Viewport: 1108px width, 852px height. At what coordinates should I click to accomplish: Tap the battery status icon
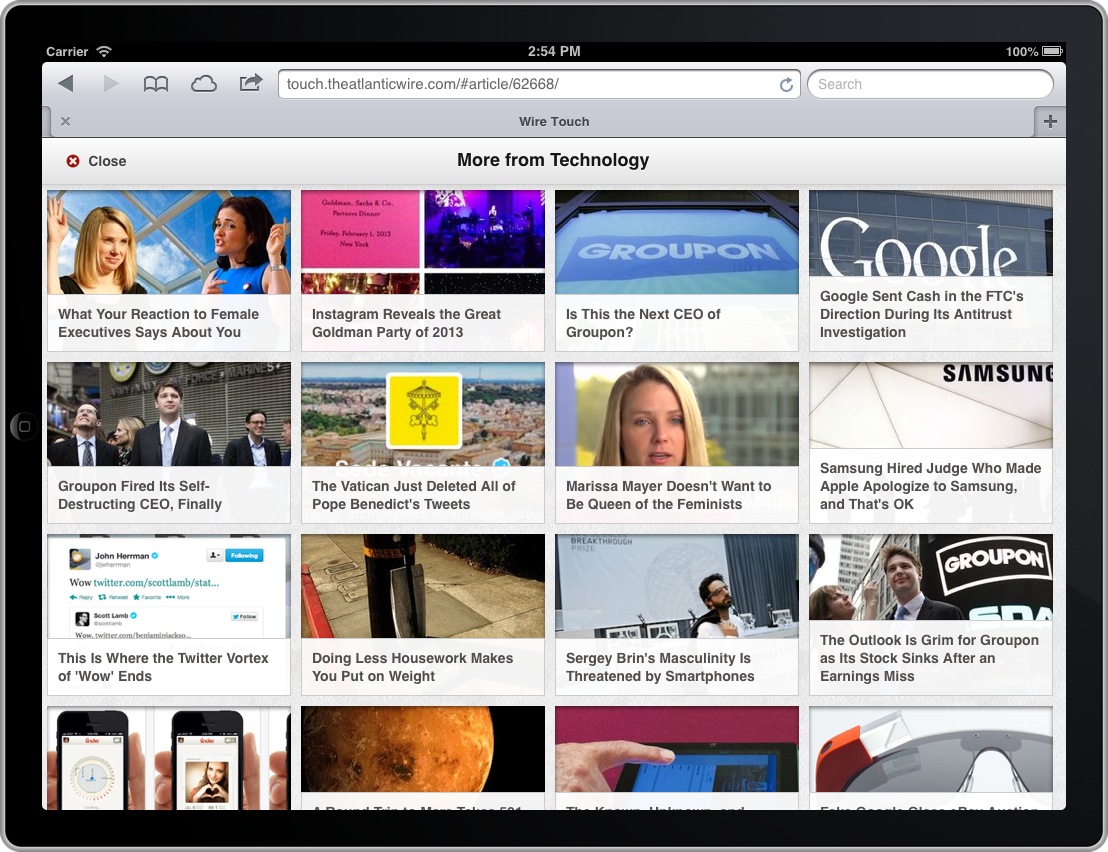(x=1052, y=51)
